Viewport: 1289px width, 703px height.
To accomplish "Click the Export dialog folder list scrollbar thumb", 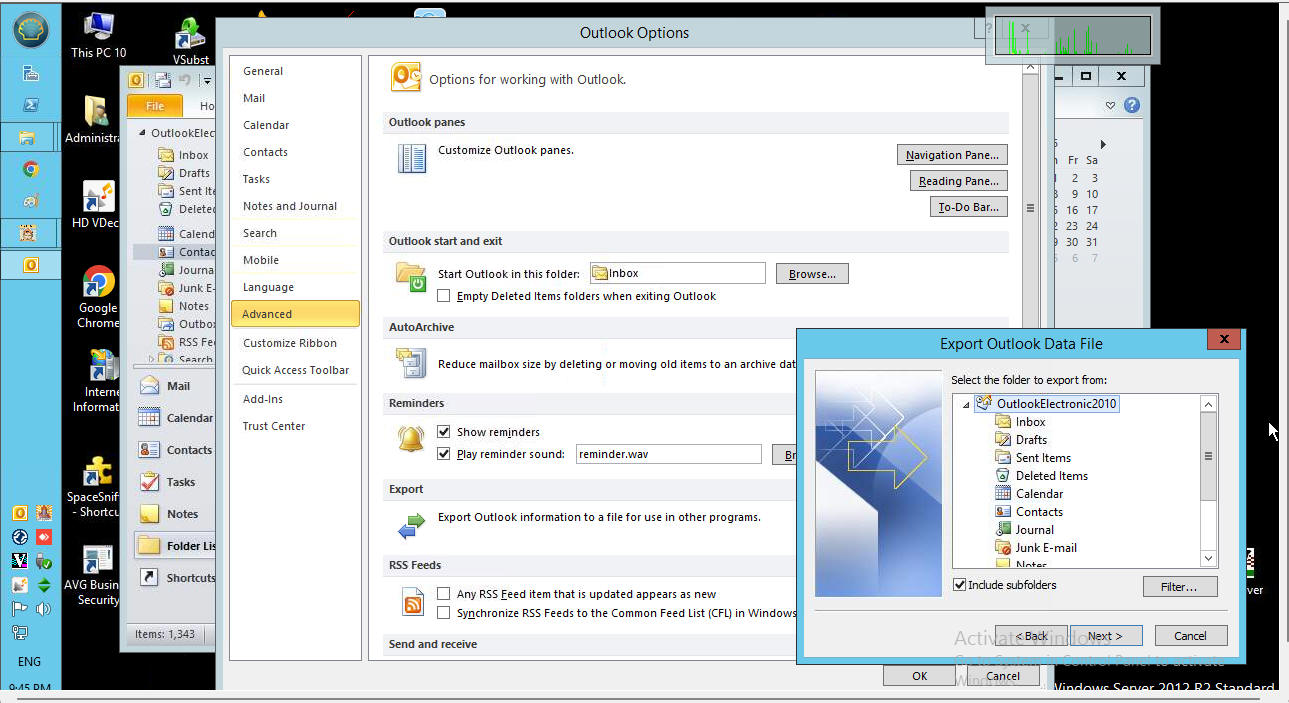I will tap(1208, 456).
